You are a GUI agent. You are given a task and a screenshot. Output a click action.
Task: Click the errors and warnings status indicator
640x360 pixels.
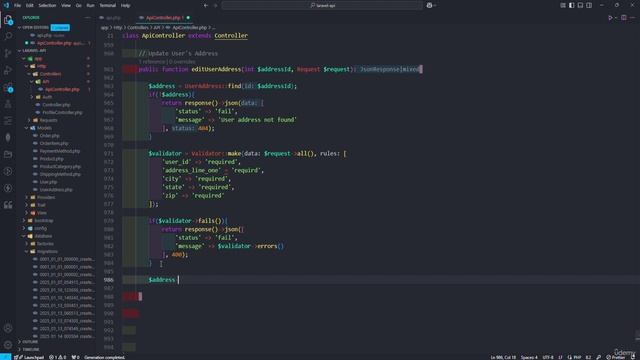coord(58,357)
